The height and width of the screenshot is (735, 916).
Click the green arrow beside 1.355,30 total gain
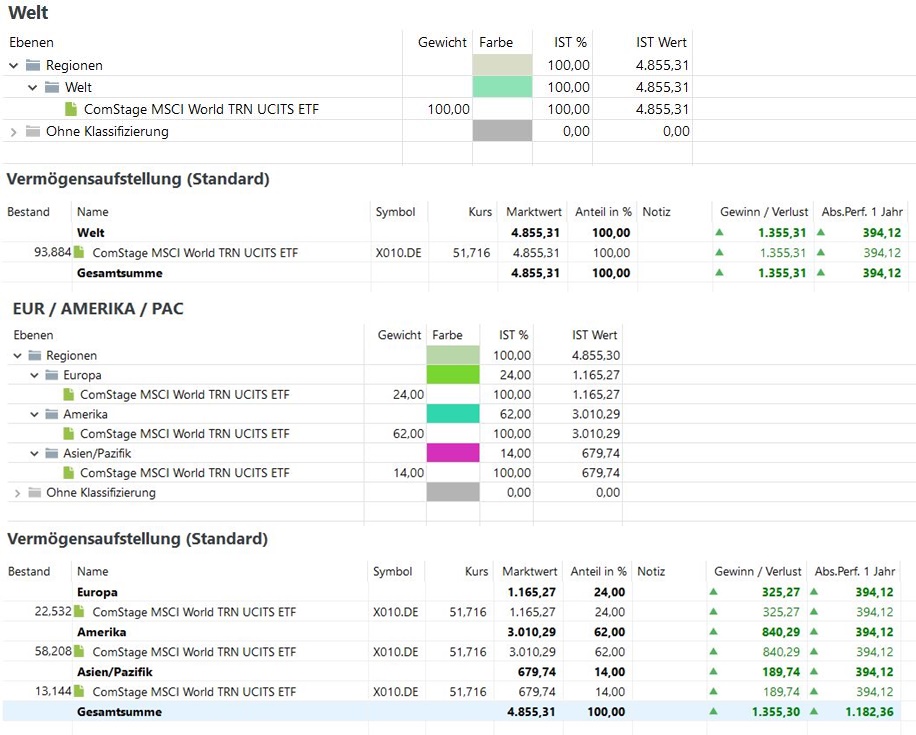click(714, 712)
